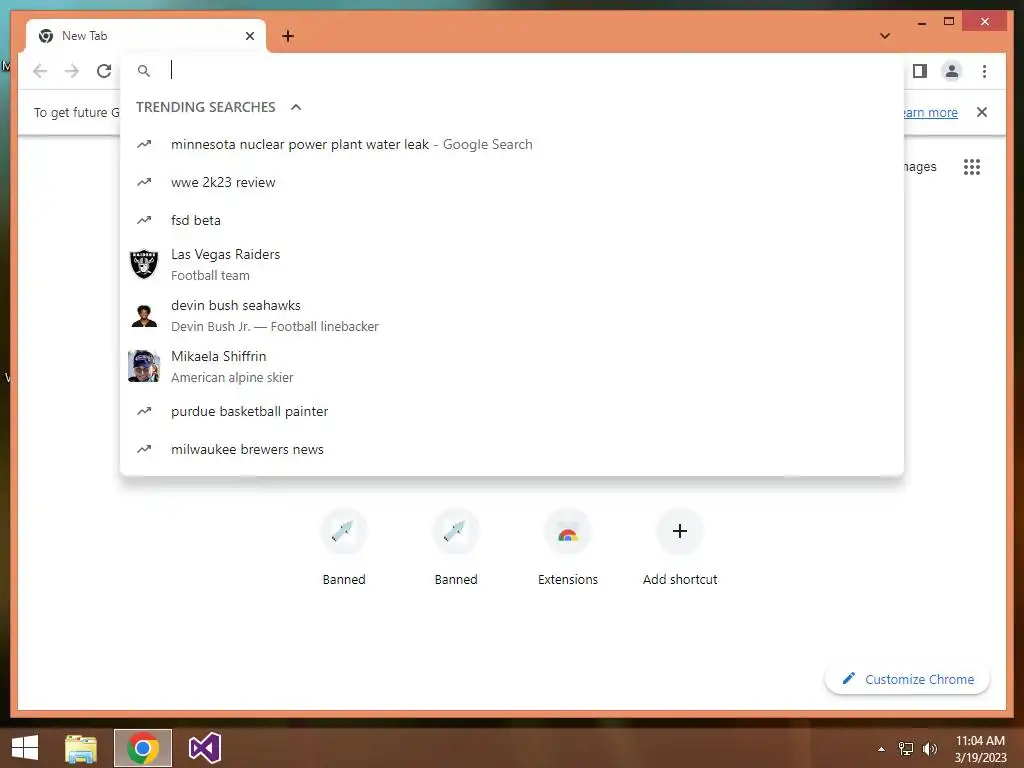Image resolution: width=1024 pixels, height=768 pixels.
Task: Follow the Learn more link
Action: pyautogui.click(x=930, y=112)
